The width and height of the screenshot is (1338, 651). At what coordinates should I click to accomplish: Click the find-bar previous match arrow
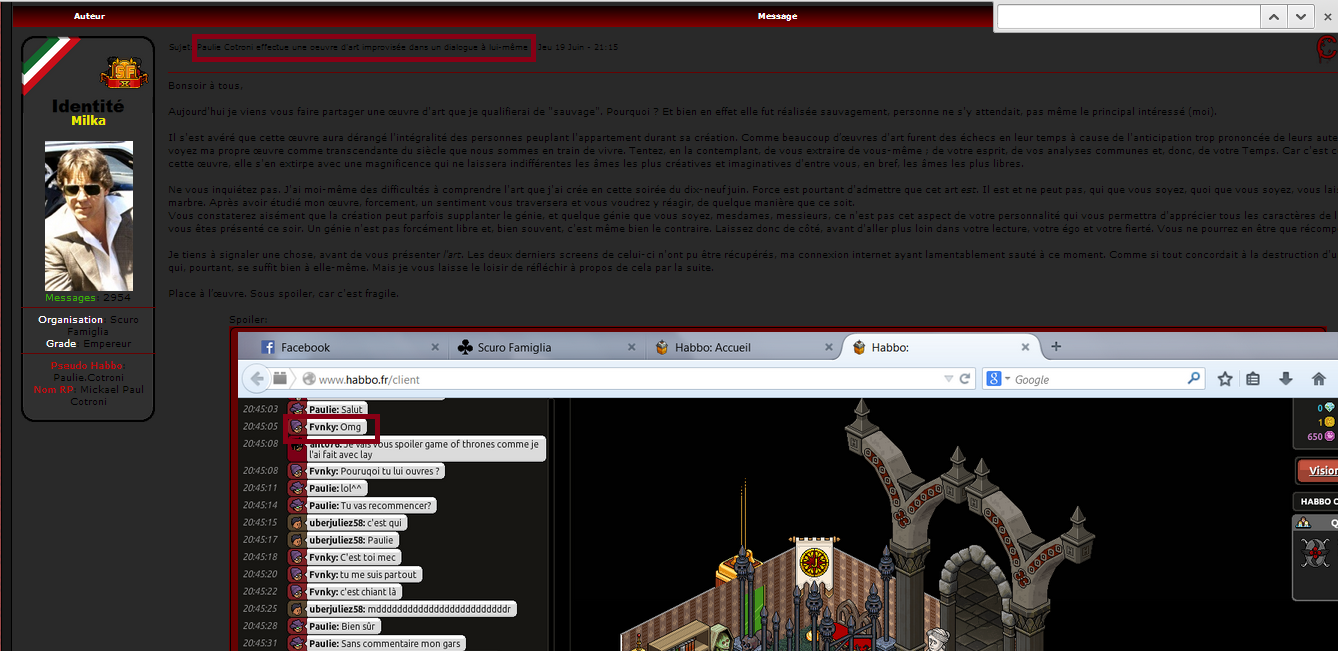[1273, 16]
